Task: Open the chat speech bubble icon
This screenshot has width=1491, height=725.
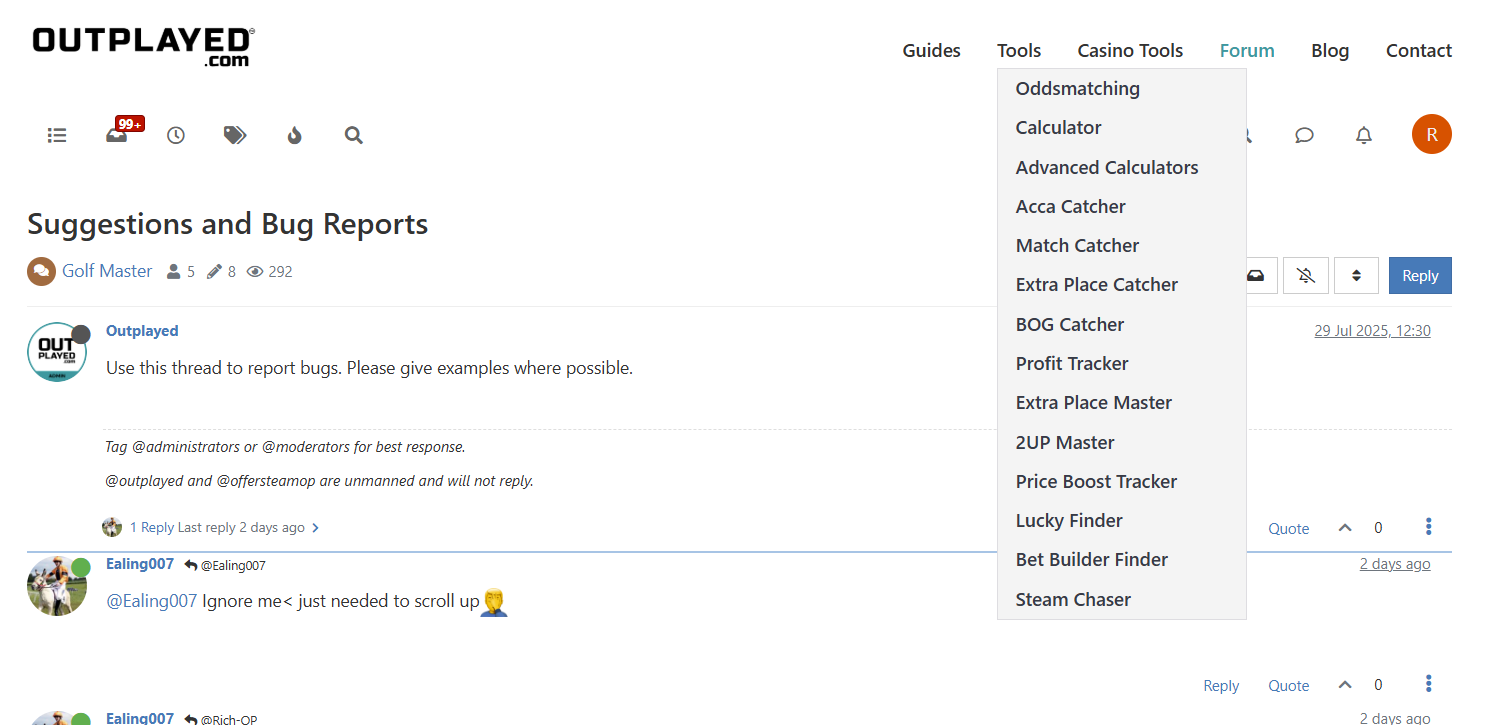Action: (x=1304, y=135)
